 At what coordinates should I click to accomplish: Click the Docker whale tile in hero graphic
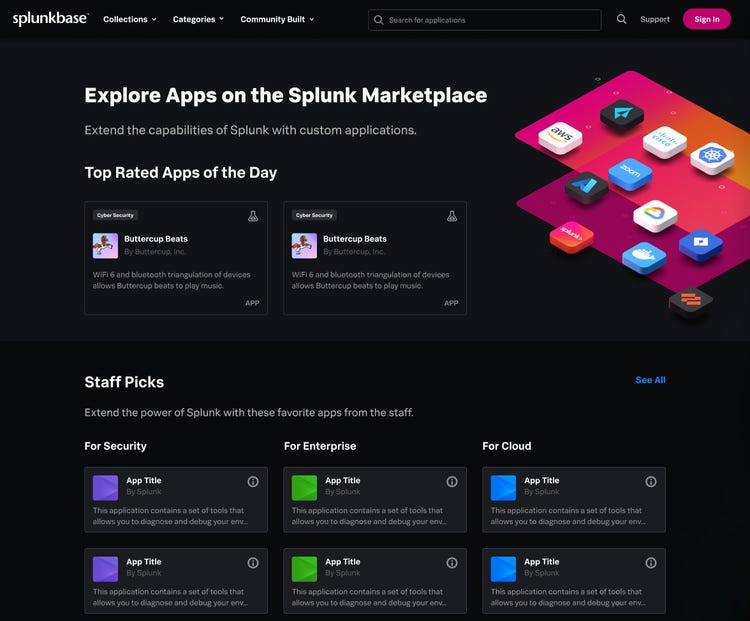tap(643, 256)
